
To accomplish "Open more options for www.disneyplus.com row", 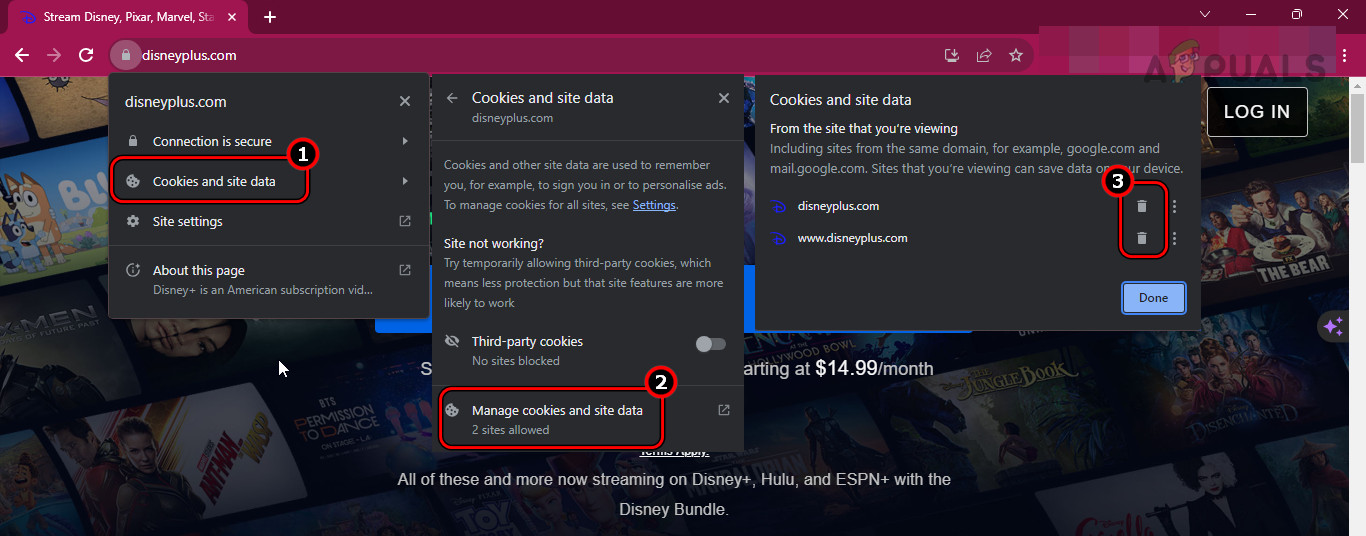I will click(1175, 238).
